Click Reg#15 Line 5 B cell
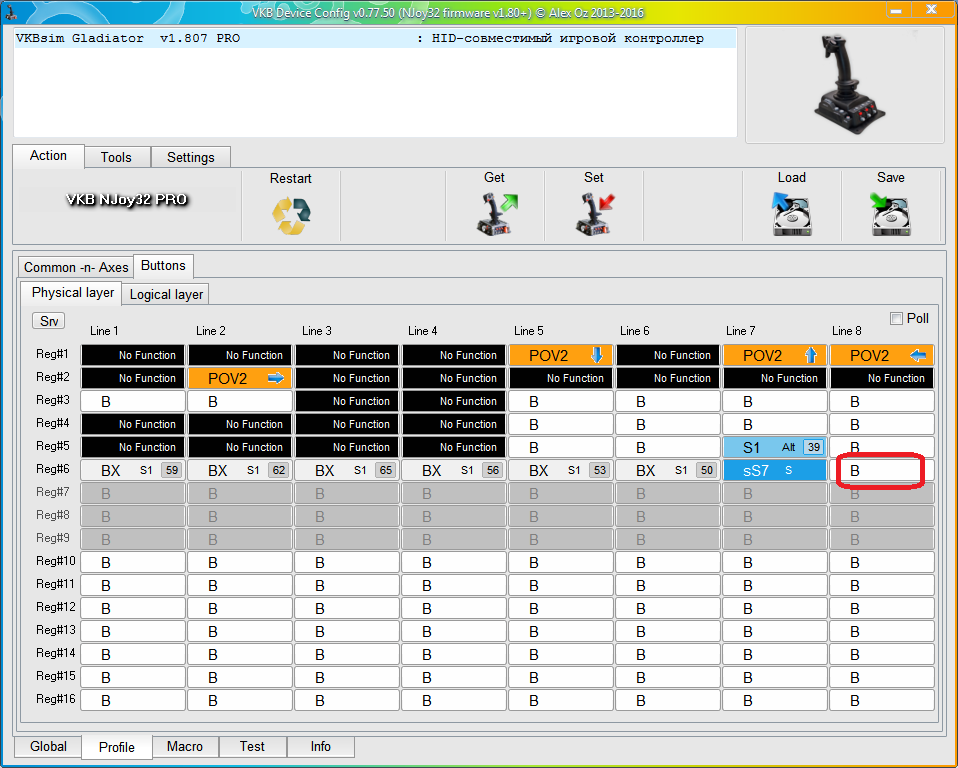 click(560, 678)
